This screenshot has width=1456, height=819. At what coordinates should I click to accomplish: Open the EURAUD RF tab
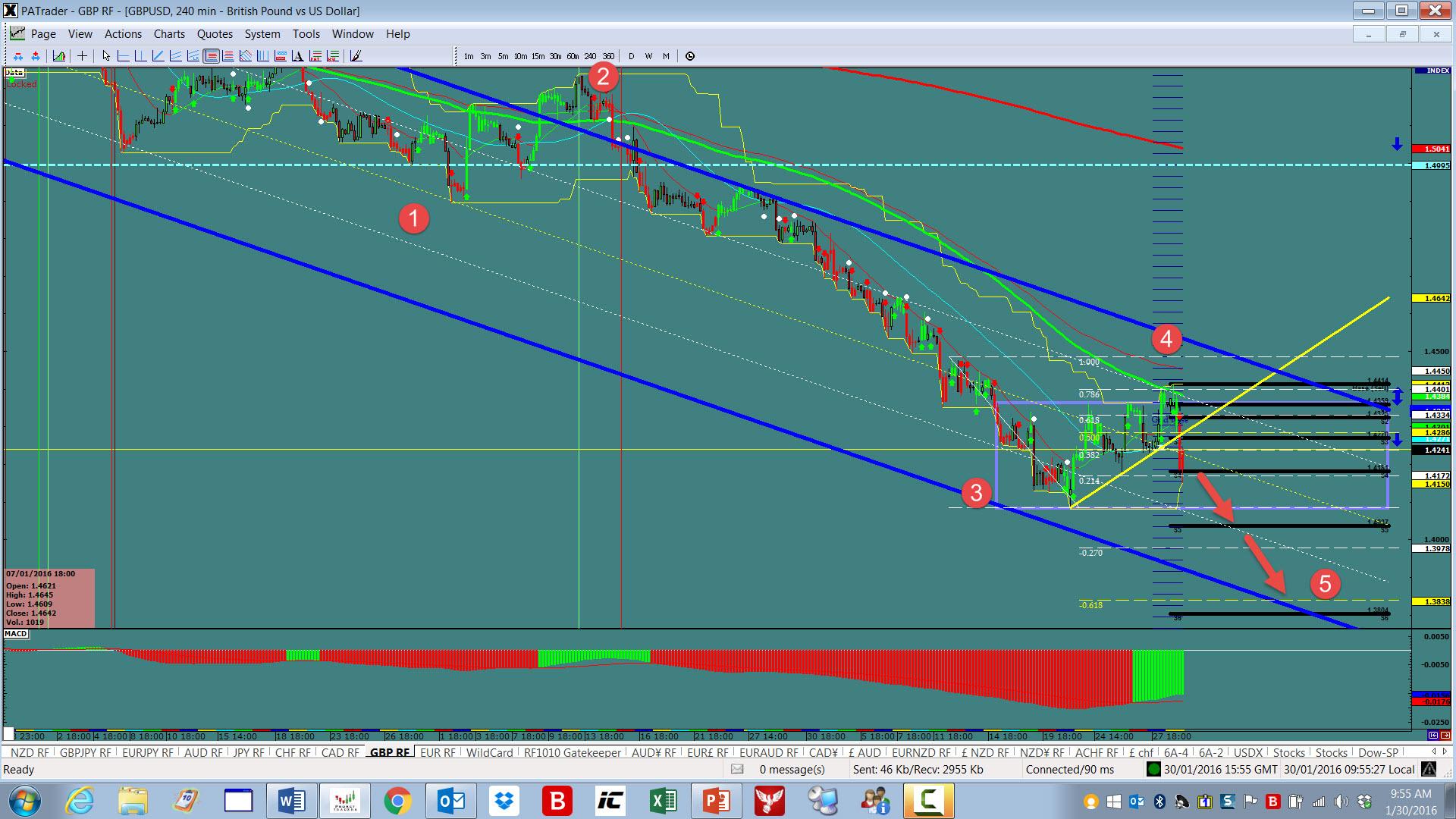(769, 753)
